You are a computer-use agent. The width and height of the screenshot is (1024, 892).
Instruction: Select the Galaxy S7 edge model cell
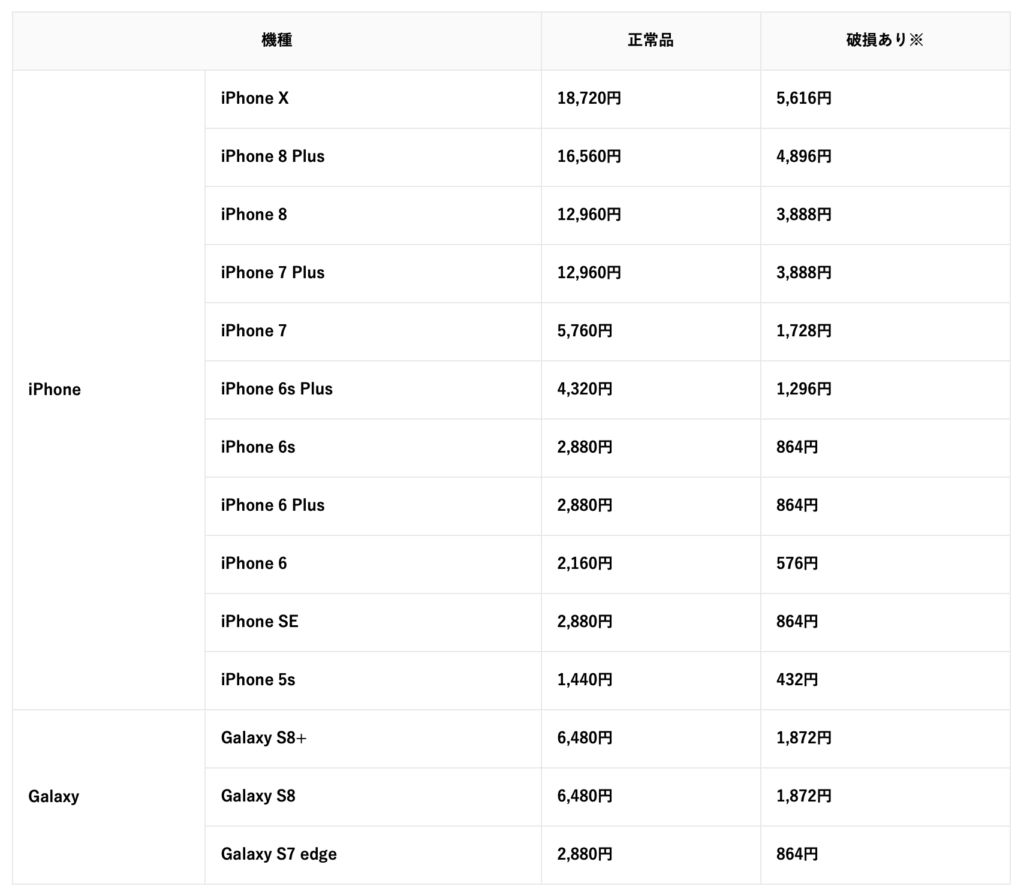tap(373, 855)
